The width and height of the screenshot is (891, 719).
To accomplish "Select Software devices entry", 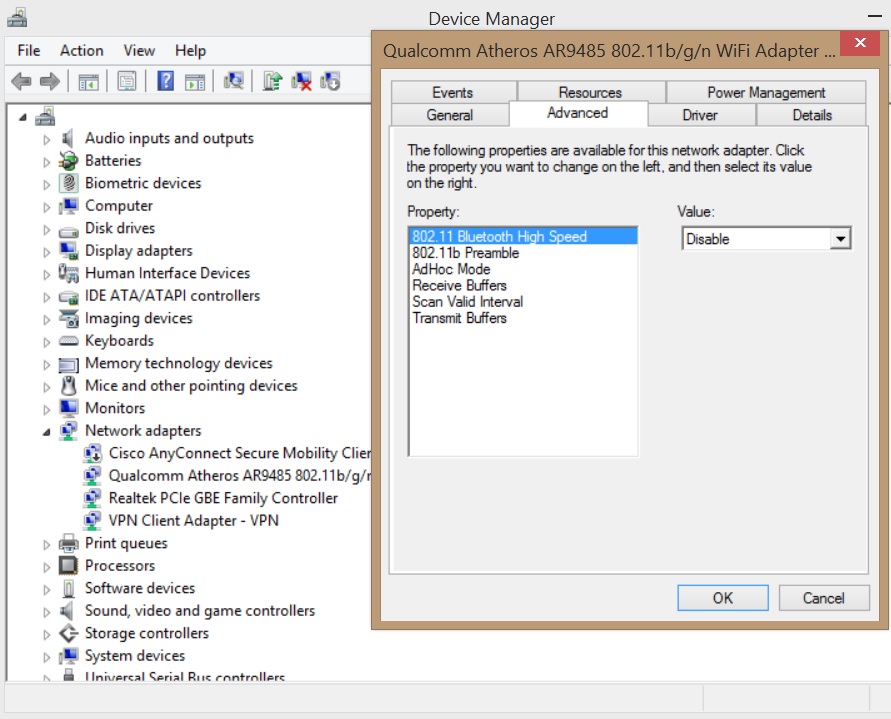I will pos(140,588).
